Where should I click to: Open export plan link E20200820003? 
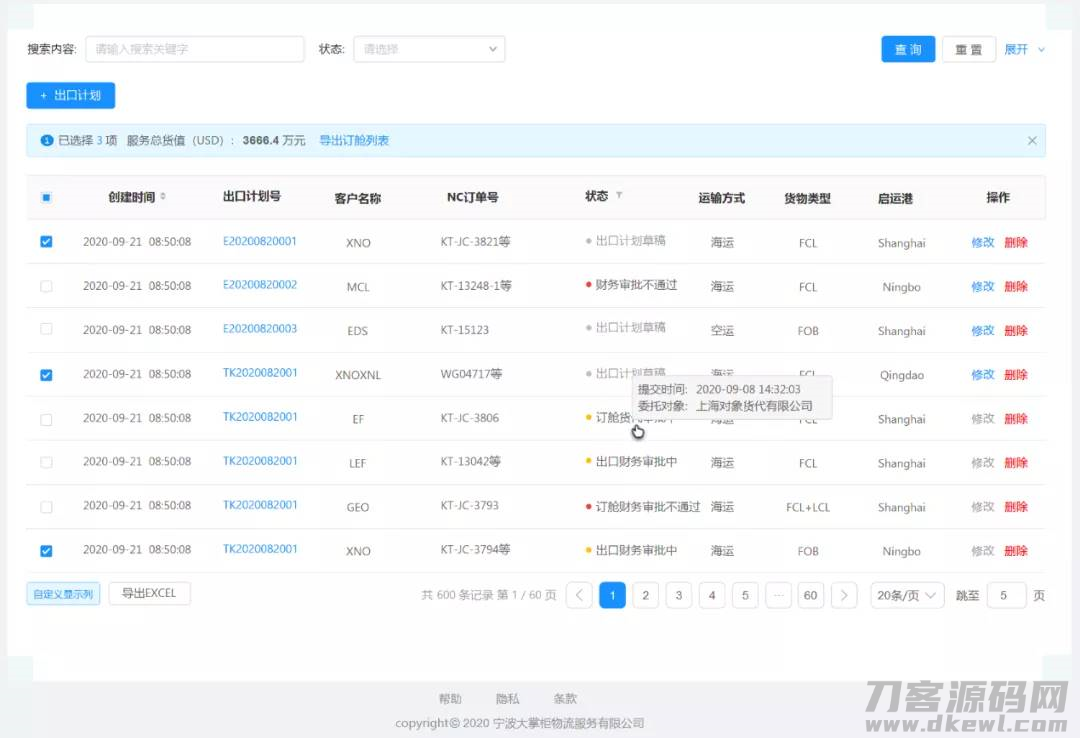coord(260,329)
